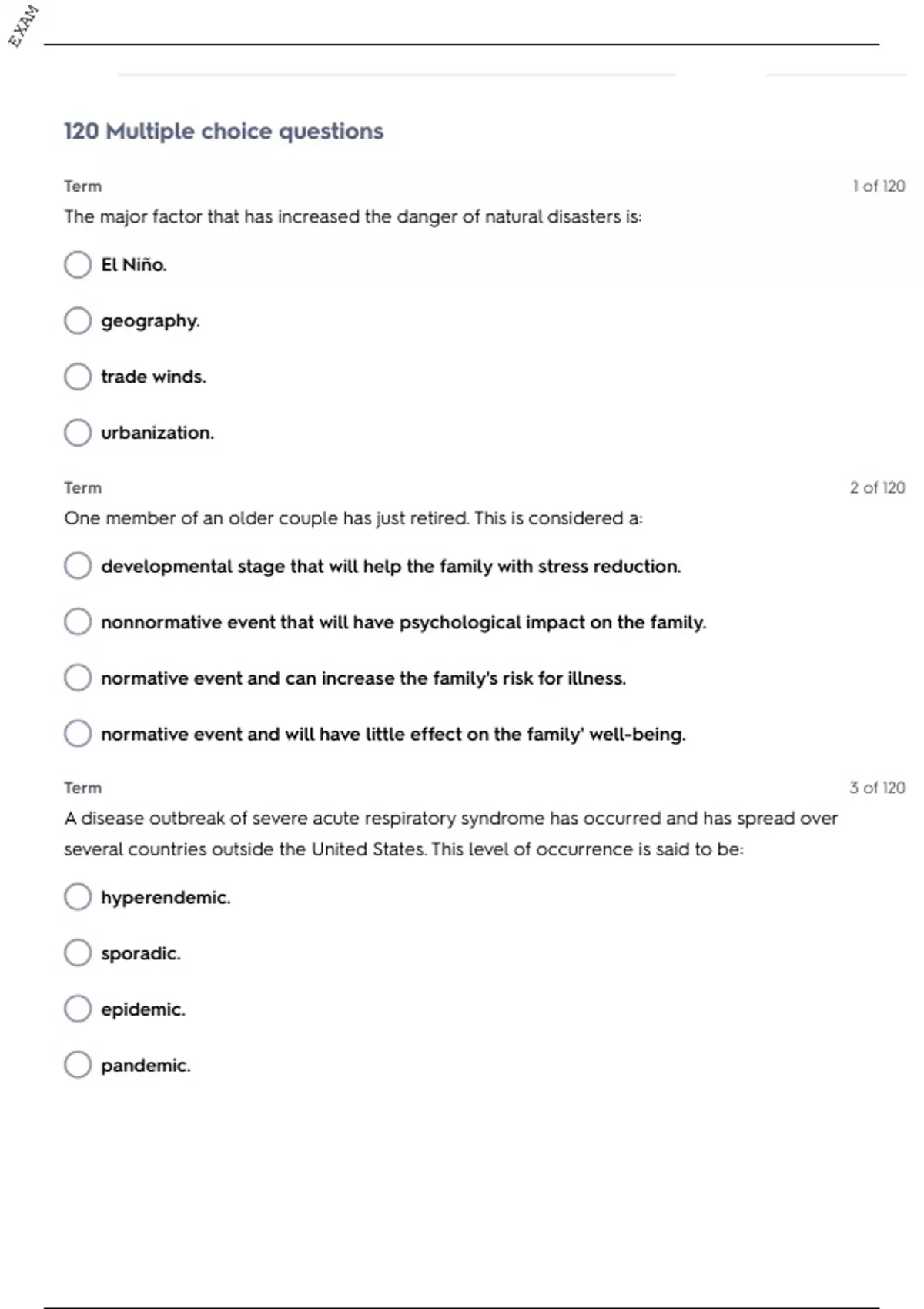Select 'urbanization.' as the answer
The width and height of the screenshot is (924, 1309).
click(78, 433)
